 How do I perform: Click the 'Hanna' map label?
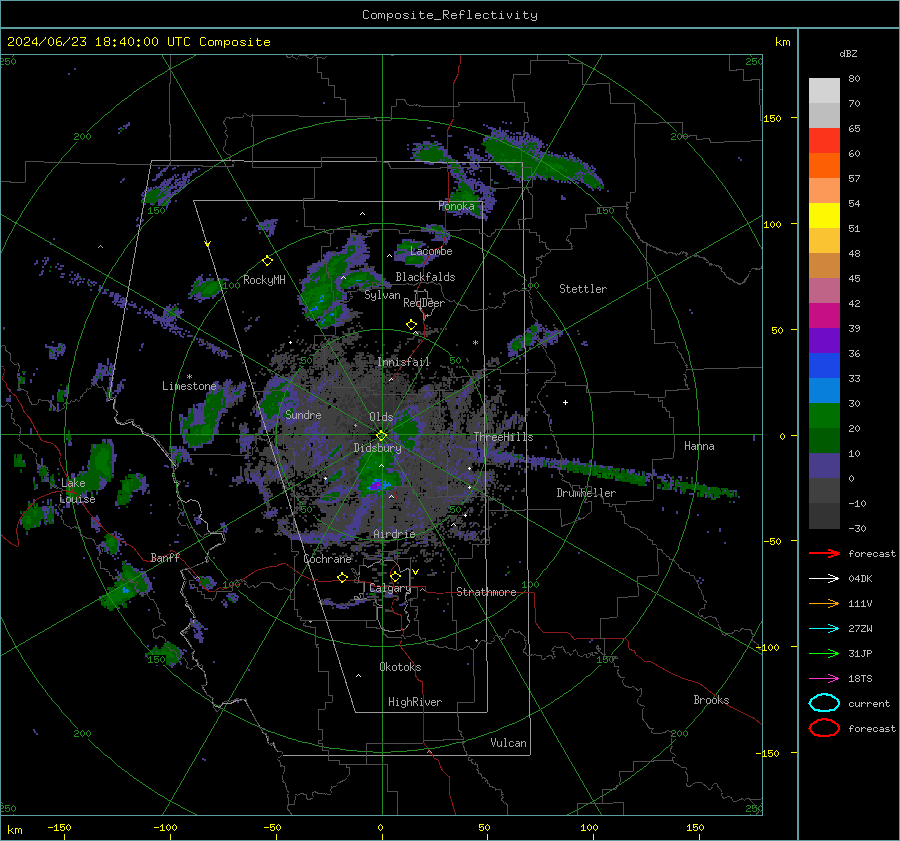699,446
